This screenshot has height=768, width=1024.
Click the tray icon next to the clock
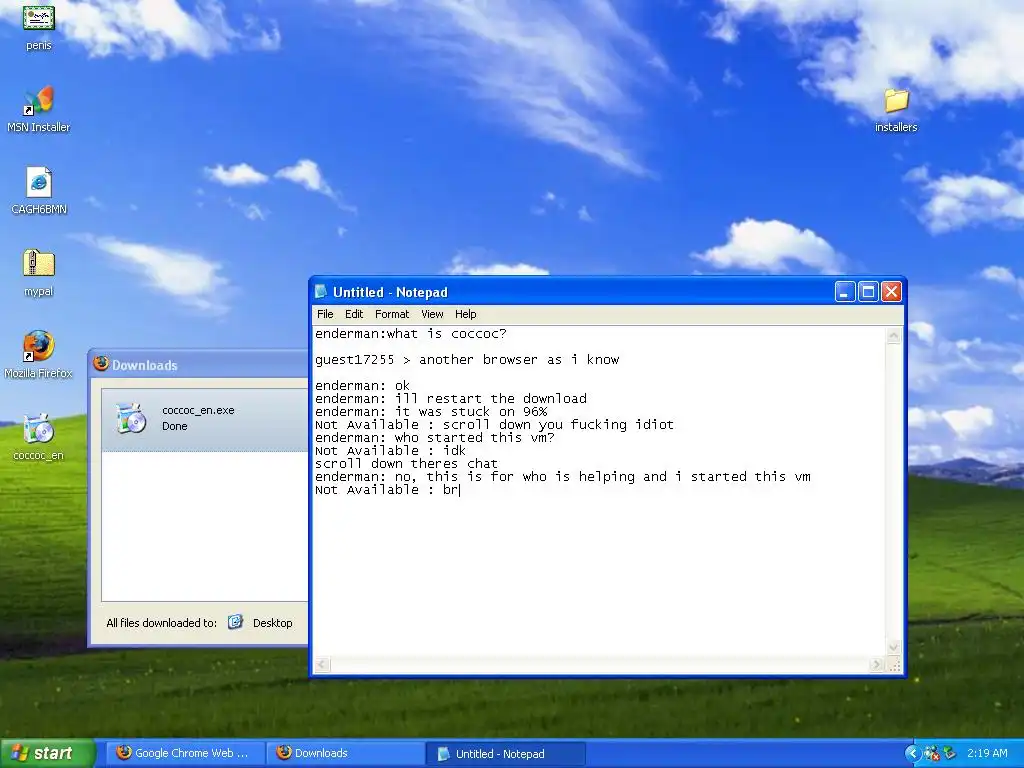pyautogui.click(x=949, y=753)
